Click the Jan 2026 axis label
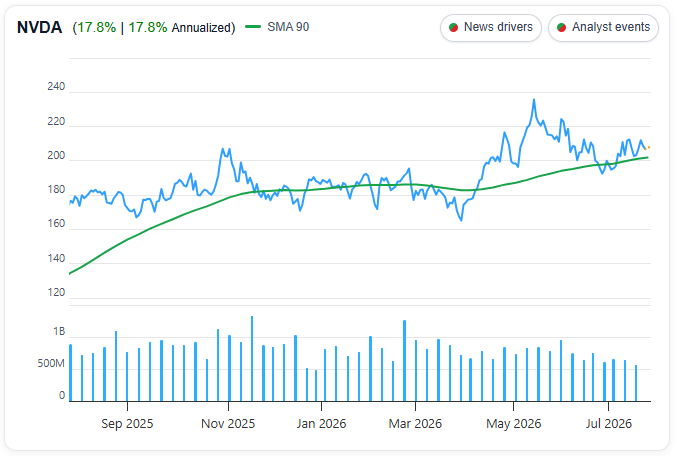The height and width of the screenshot is (456, 677). point(321,424)
